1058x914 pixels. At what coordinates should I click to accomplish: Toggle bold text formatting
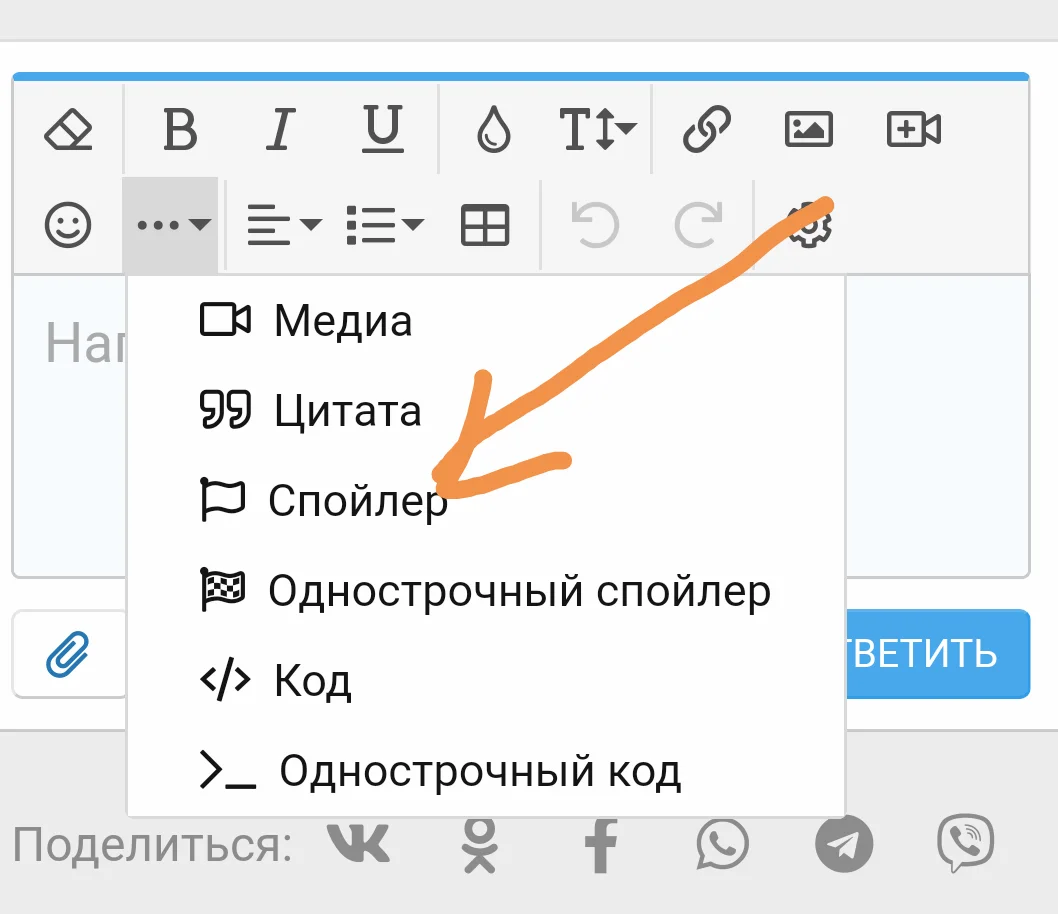[180, 128]
